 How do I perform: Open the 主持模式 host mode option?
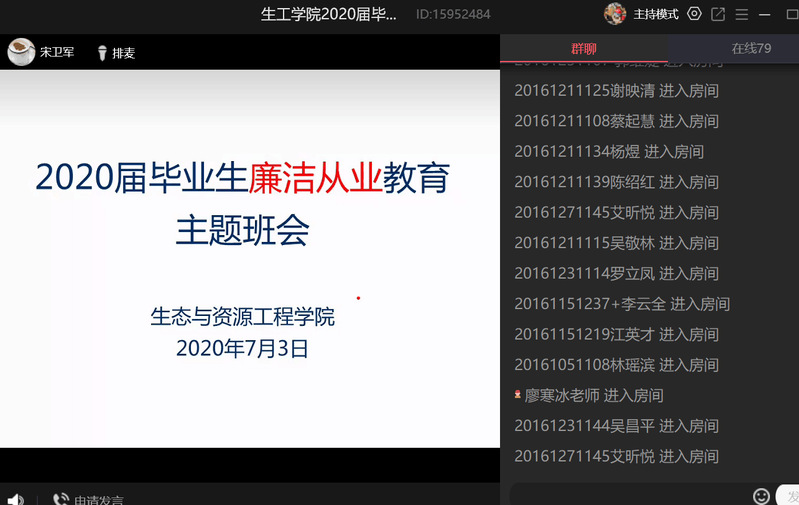656,14
